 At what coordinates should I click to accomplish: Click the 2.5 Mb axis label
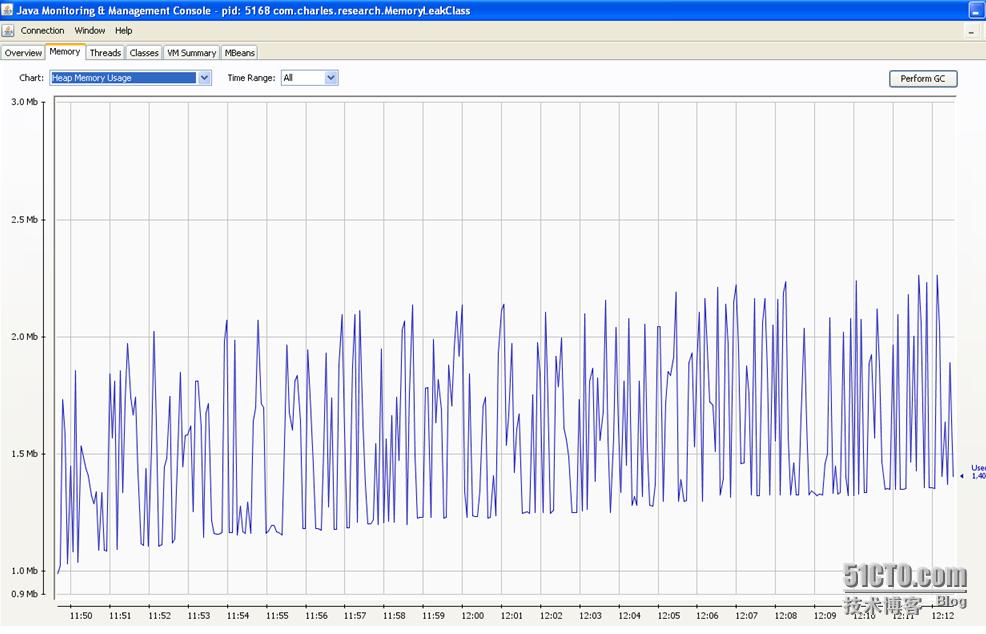[25, 220]
